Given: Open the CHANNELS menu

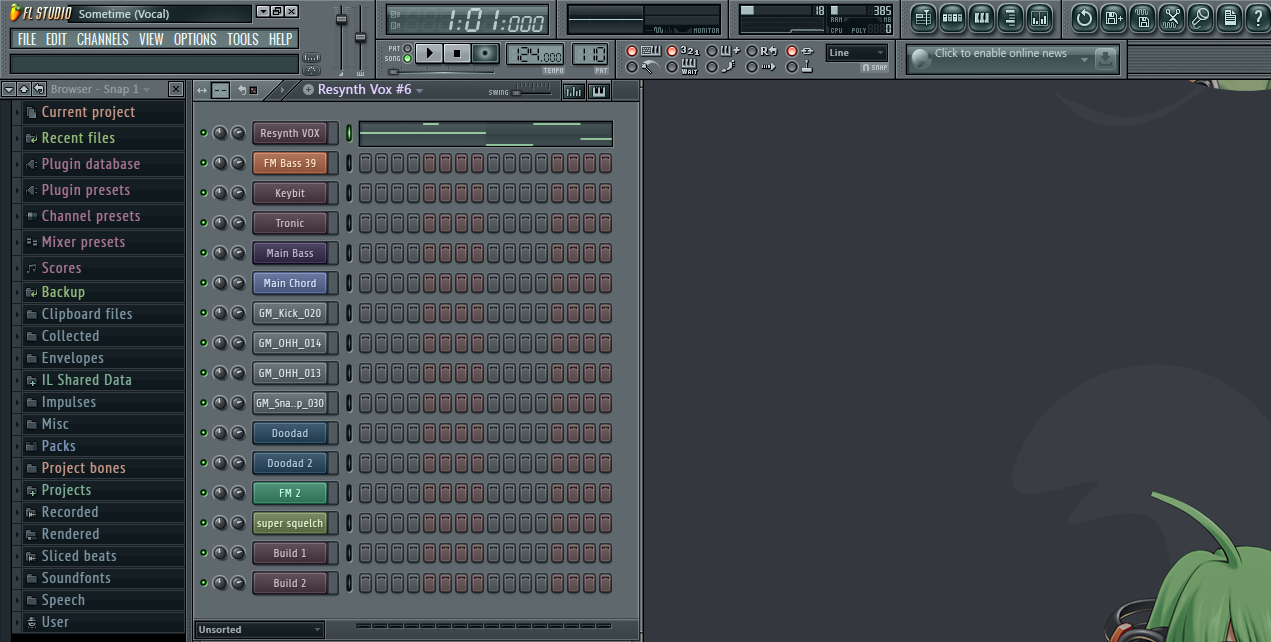Looking at the screenshot, I should point(103,39).
